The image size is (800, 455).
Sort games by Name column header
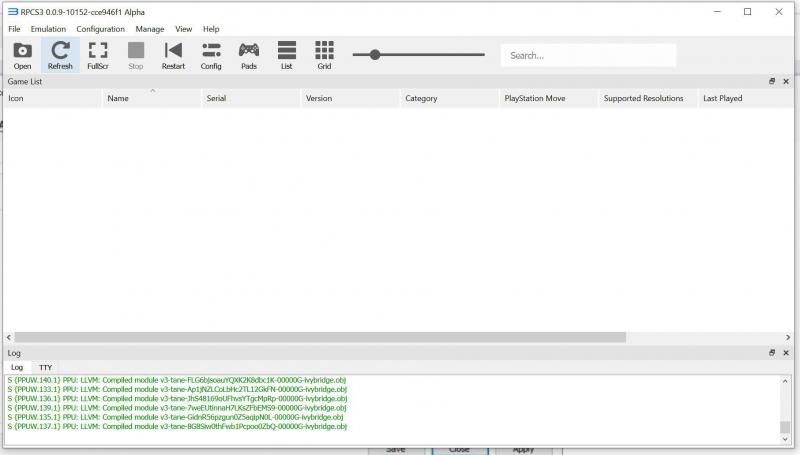click(118, 99)
